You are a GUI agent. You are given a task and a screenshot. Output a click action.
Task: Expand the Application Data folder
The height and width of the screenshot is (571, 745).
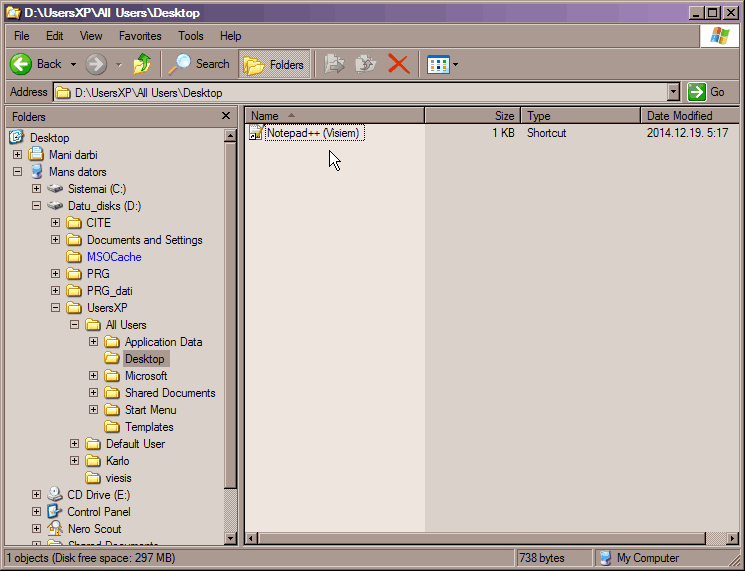click(x=94, y=342)
